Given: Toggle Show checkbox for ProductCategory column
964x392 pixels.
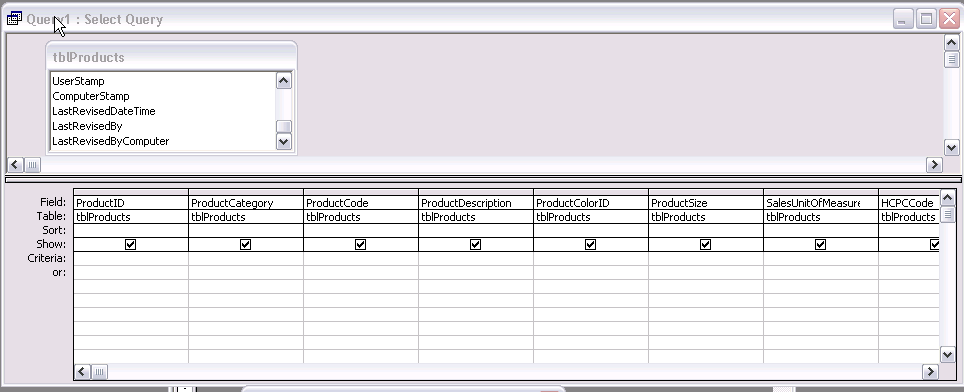Looking at the screenshot, I should click(245, 245).
